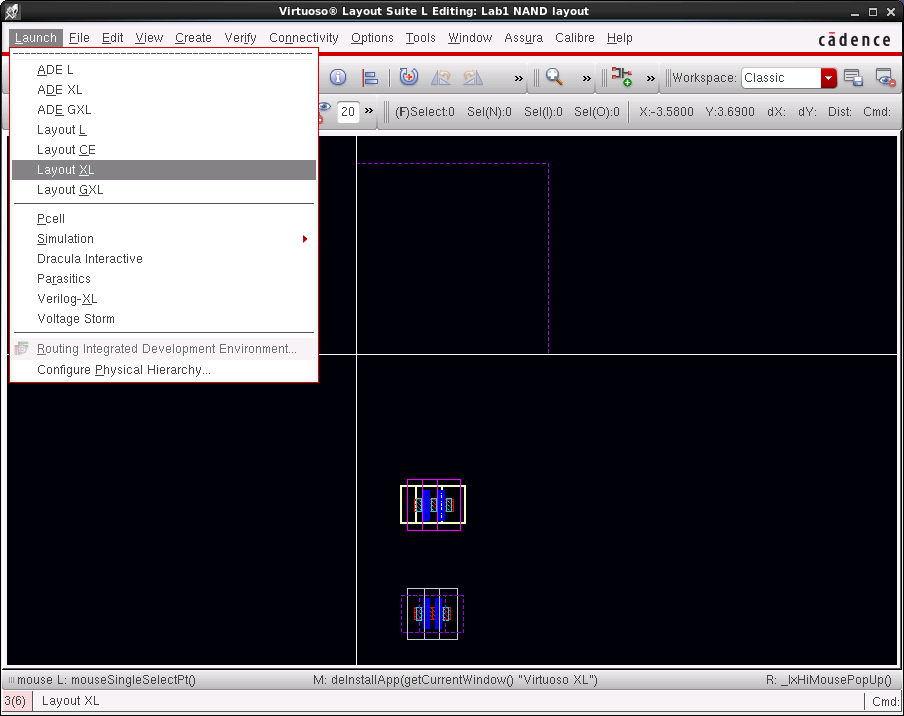Click the cadence logo
Image resolution: width=904 pixels, height=716 pixels.
[x=854, y=40]
